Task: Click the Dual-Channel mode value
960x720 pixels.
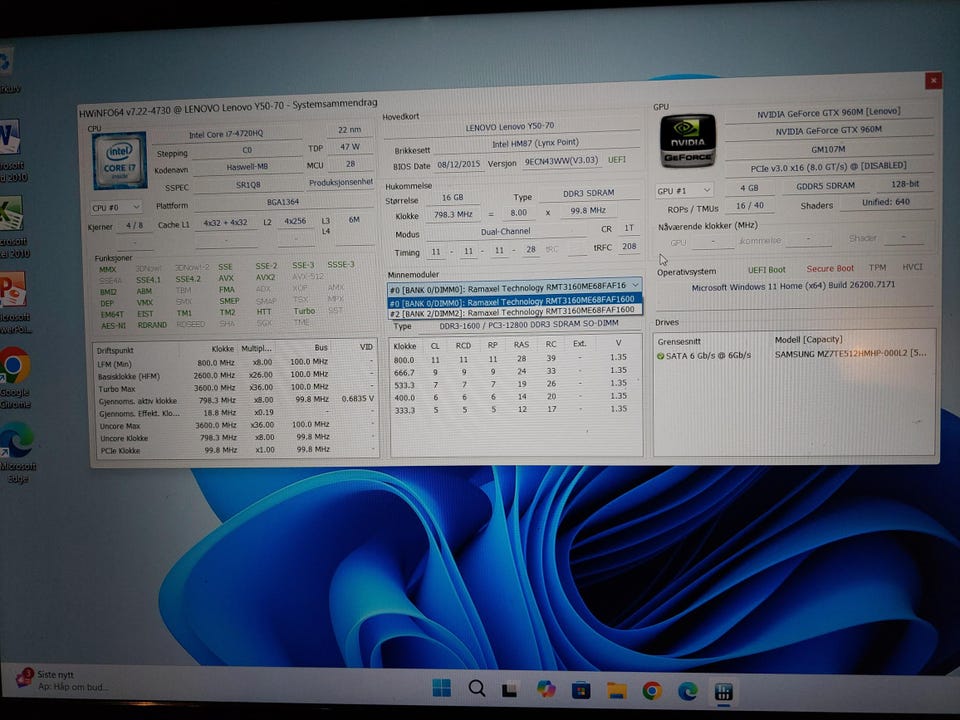Action: pyautogui.click(x=505, y=231)
